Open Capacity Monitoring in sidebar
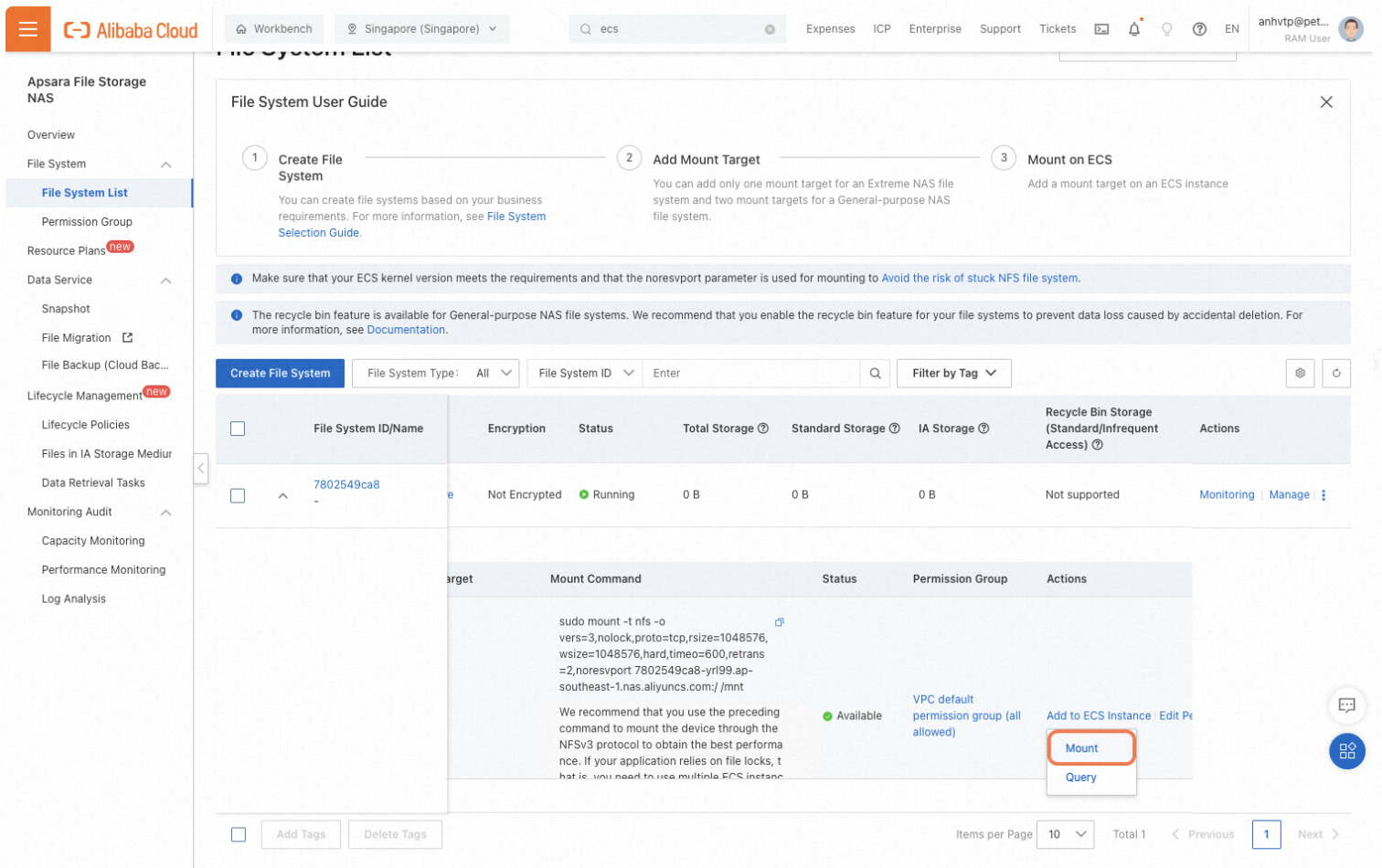 pyautogui.click(x=93, y=541)
